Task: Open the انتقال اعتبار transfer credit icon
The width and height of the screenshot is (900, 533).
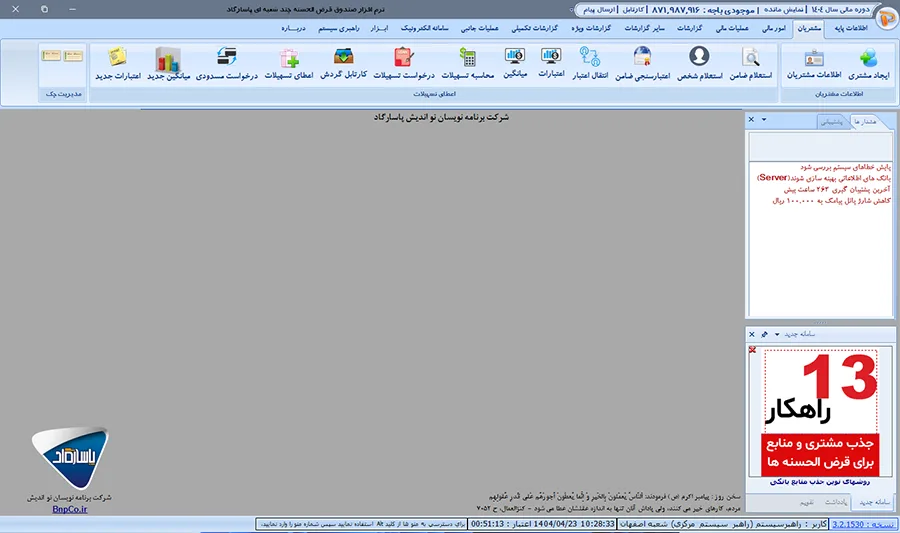Action: click(589, 56)
